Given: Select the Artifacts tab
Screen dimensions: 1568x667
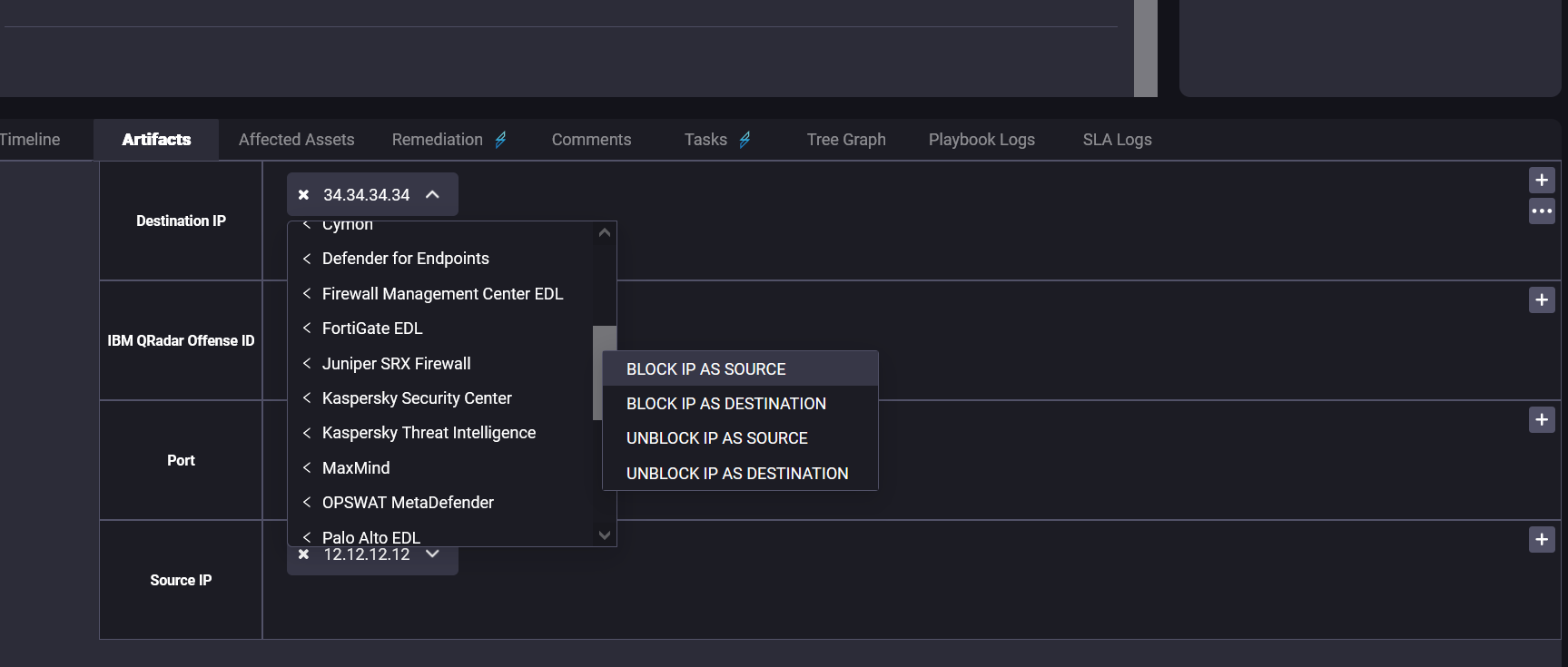Looking at the screenshot, I should [x=156, y=140].
